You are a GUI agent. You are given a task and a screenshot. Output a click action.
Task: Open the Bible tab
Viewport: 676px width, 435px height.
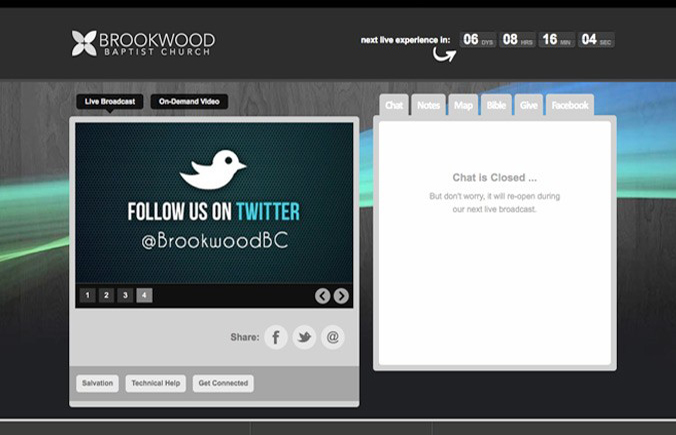point(496,105)
